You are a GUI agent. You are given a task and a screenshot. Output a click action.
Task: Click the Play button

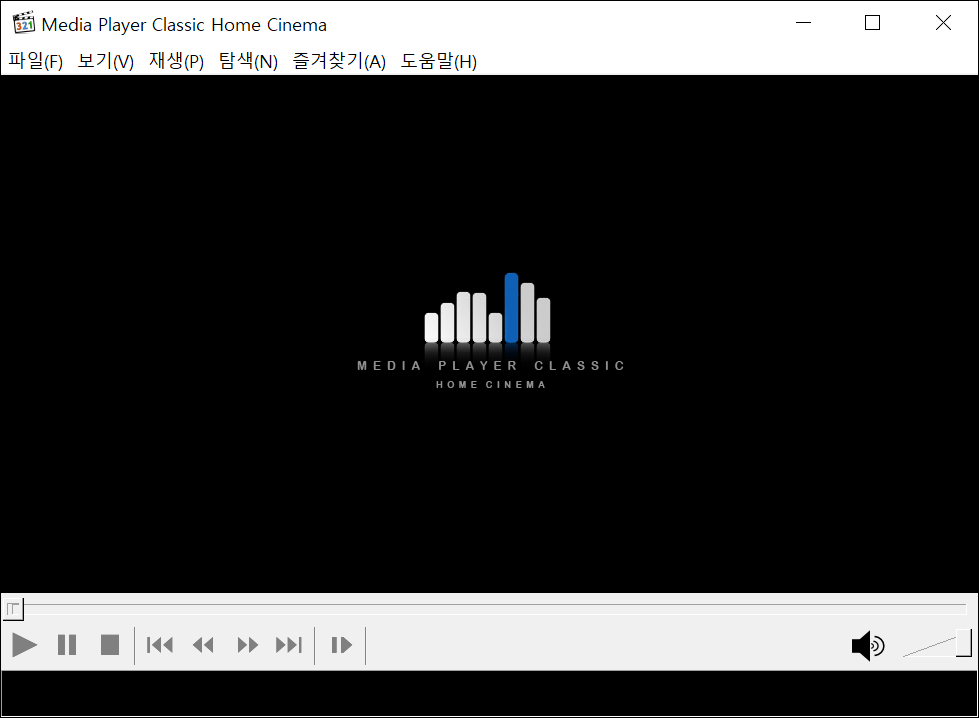click(x=24, y=645)
